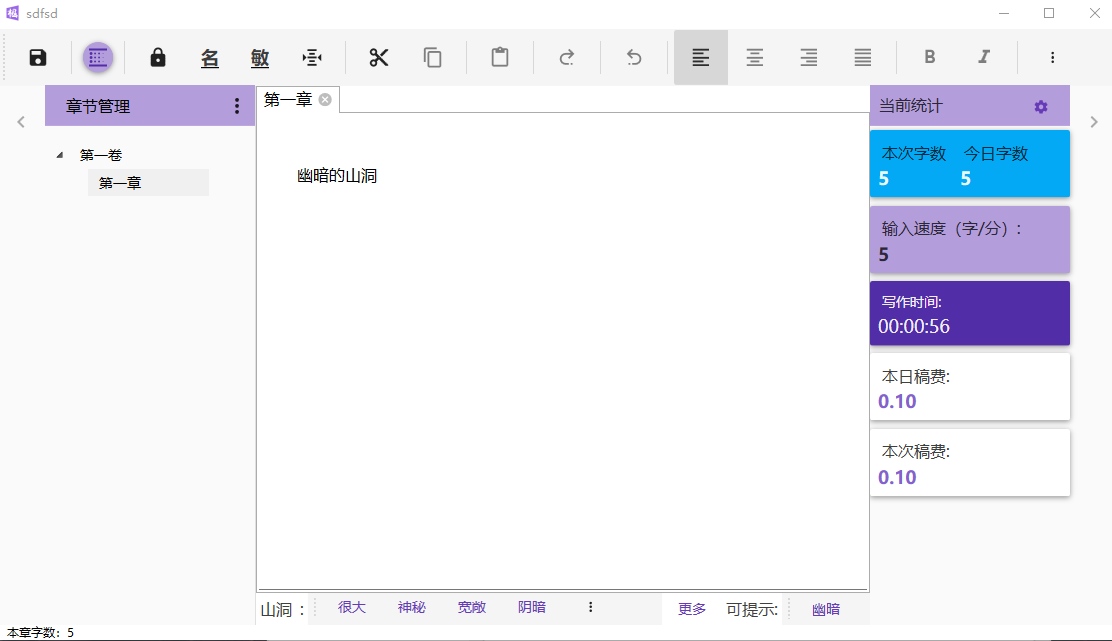The height and width of the screenshot is (641, 1112).
Task: Open 章节管理 panel three-dot menu
Action: (x=237, y=106)
